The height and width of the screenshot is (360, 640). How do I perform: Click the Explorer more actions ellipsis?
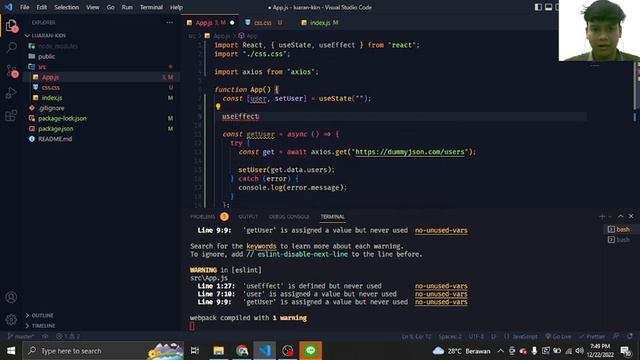(169, 22)
